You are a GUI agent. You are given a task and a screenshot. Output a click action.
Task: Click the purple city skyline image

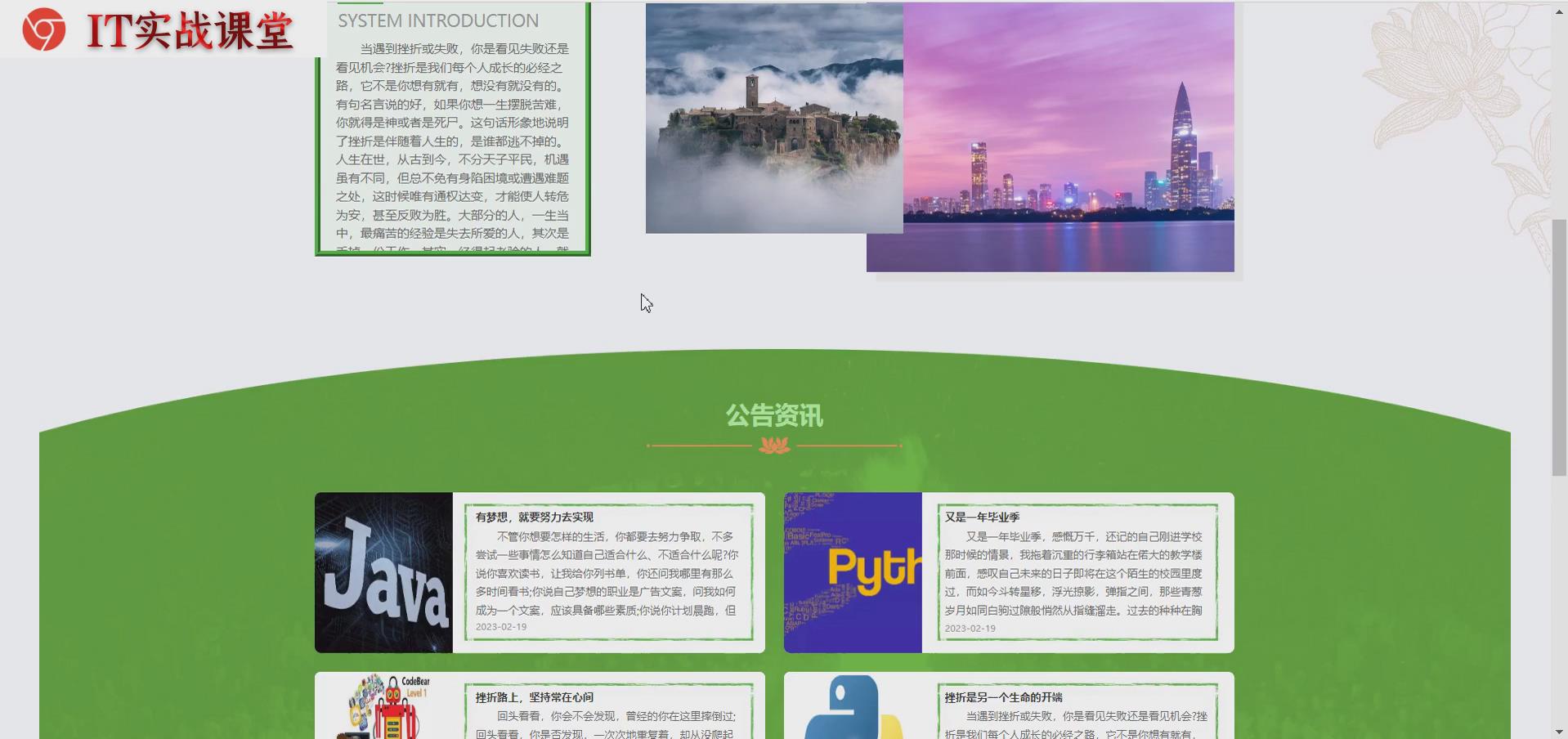coord(1068,137)
